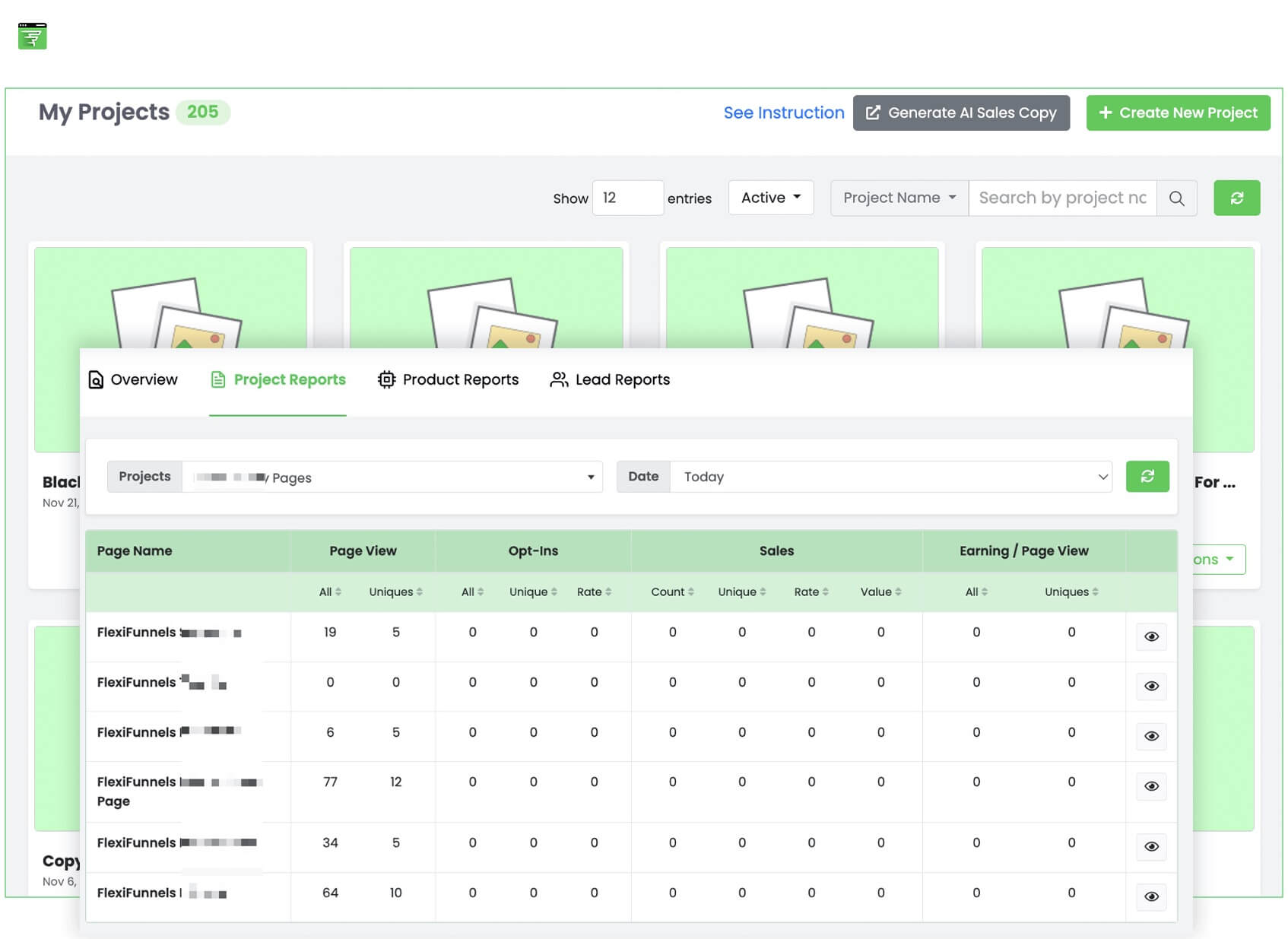Switch to the Product Reports tab
The height and width of the screenshot is (939, 1288).
[x=449, y=379]
